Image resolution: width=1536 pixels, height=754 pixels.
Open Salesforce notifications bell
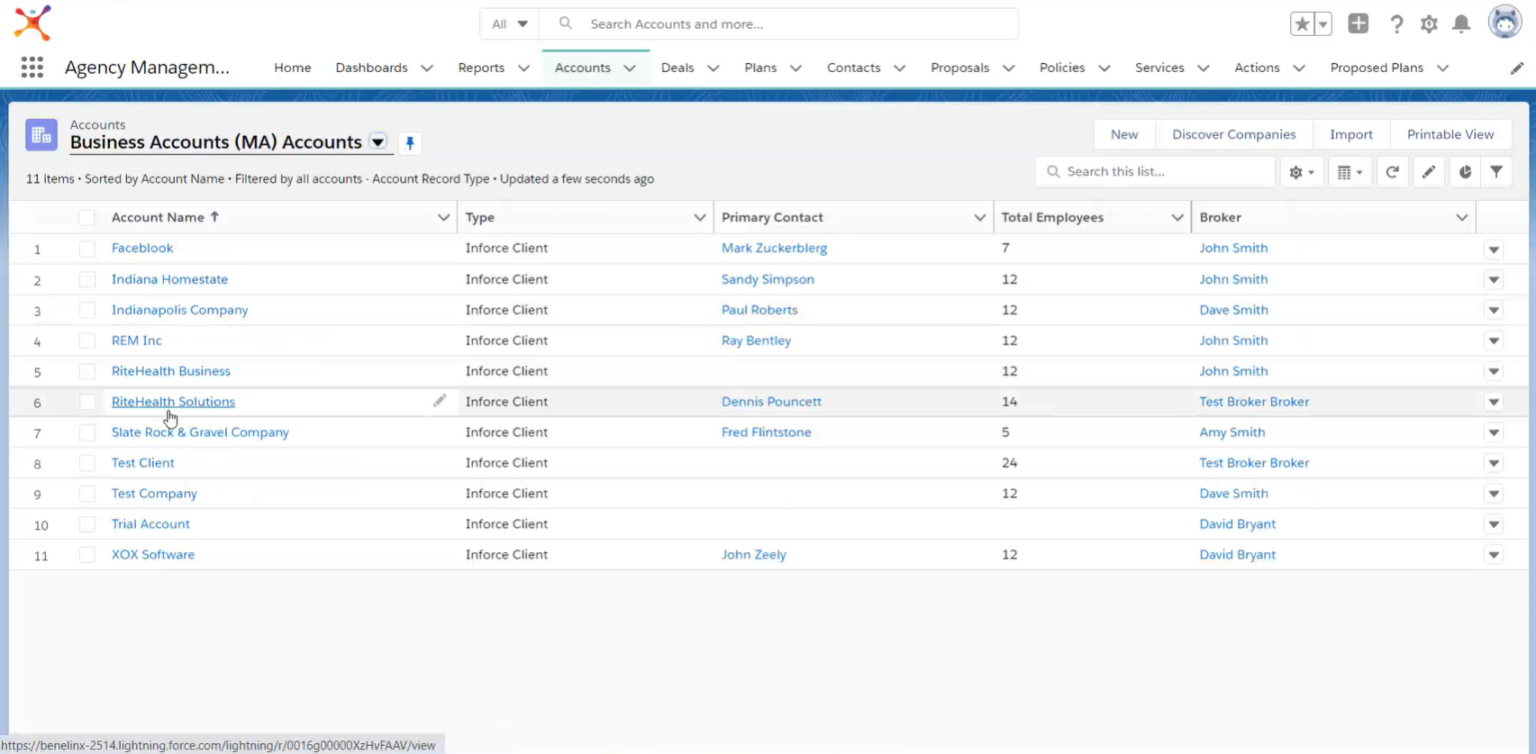1461,23
